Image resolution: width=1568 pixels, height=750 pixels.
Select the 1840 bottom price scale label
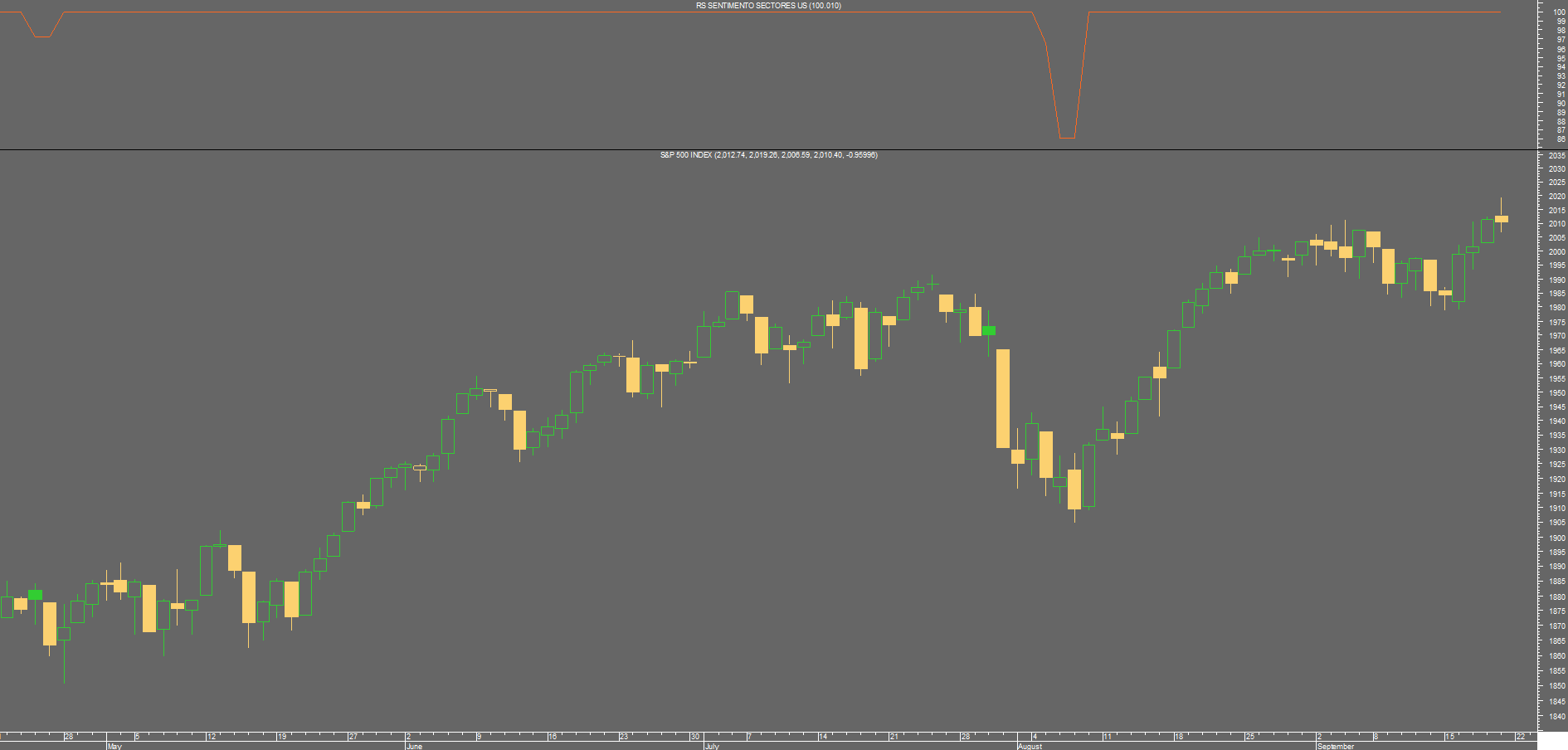1557,717
